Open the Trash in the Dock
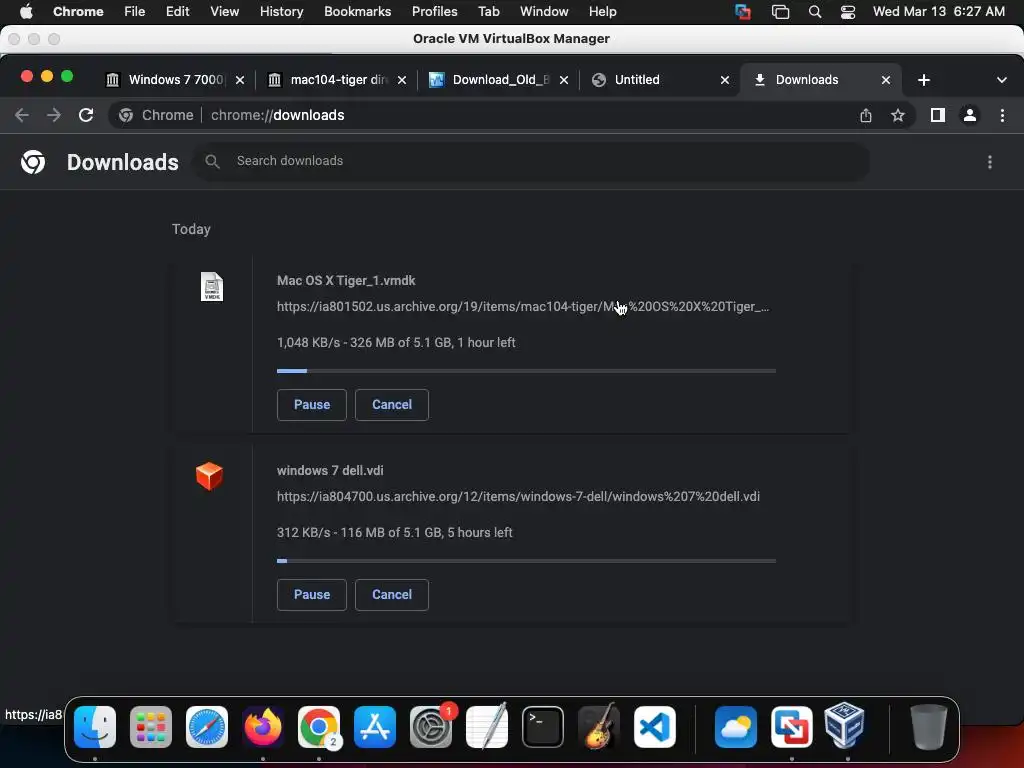This screenshot has width=1024, height=768. [929, 727]
